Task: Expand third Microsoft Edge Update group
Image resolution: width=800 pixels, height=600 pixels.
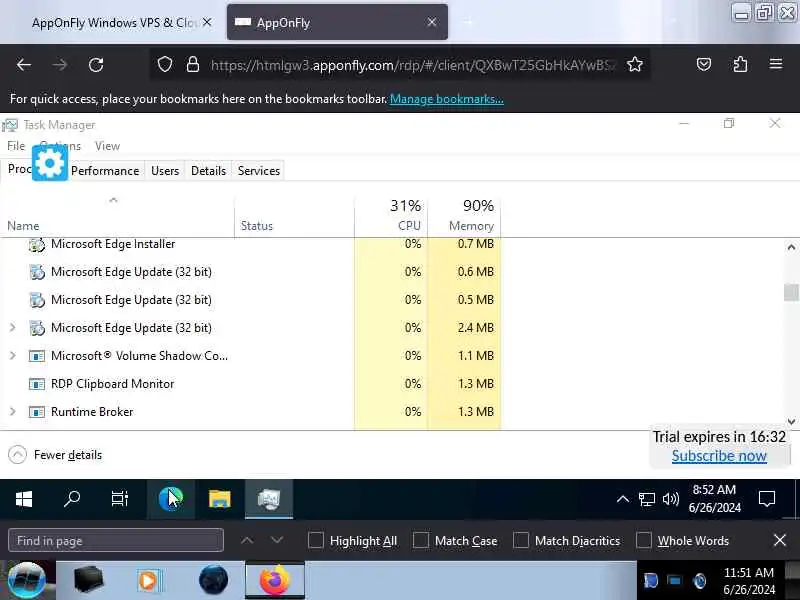Action: point(13,328)
